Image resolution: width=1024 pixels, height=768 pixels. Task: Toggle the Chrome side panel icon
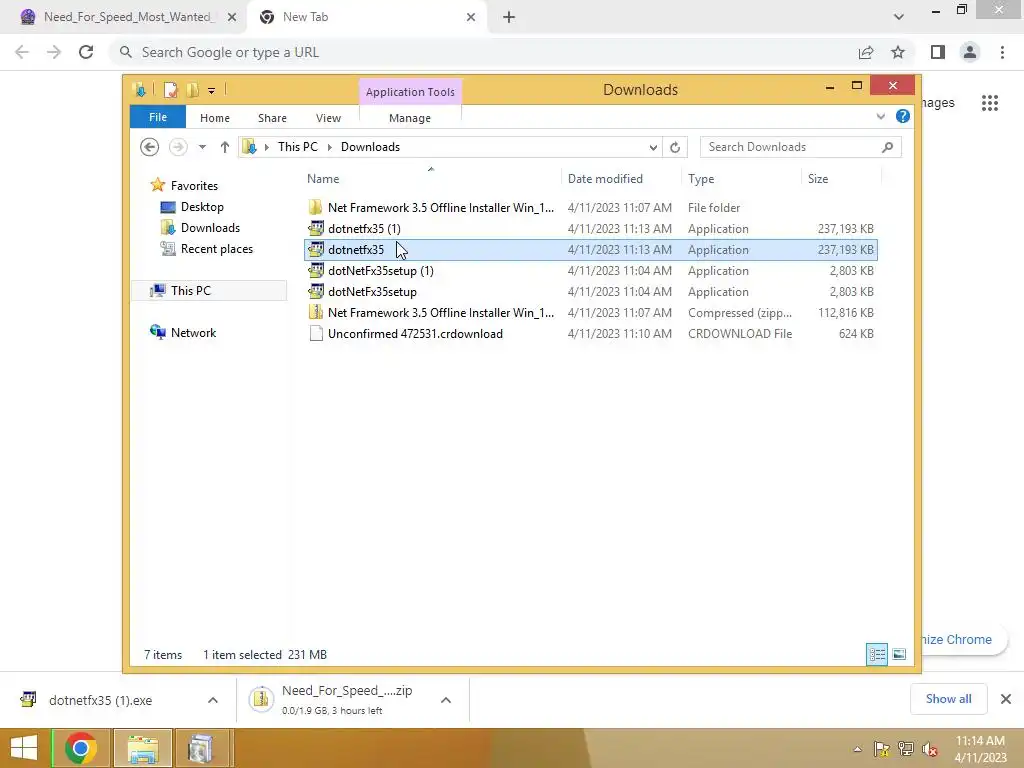click(938, 52)
